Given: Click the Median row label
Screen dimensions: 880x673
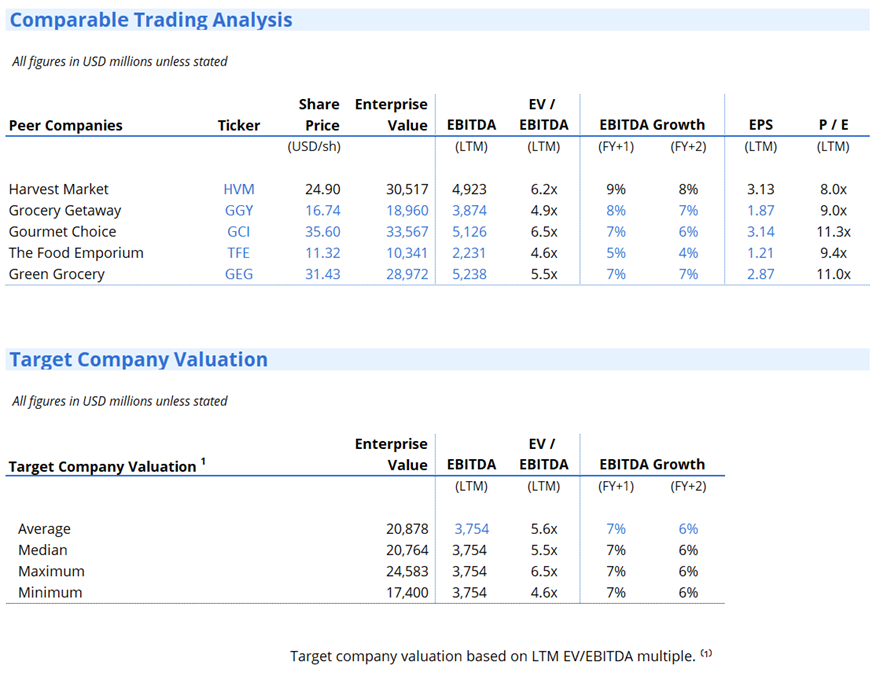Looking at the screenshot, I should [43, 550].
